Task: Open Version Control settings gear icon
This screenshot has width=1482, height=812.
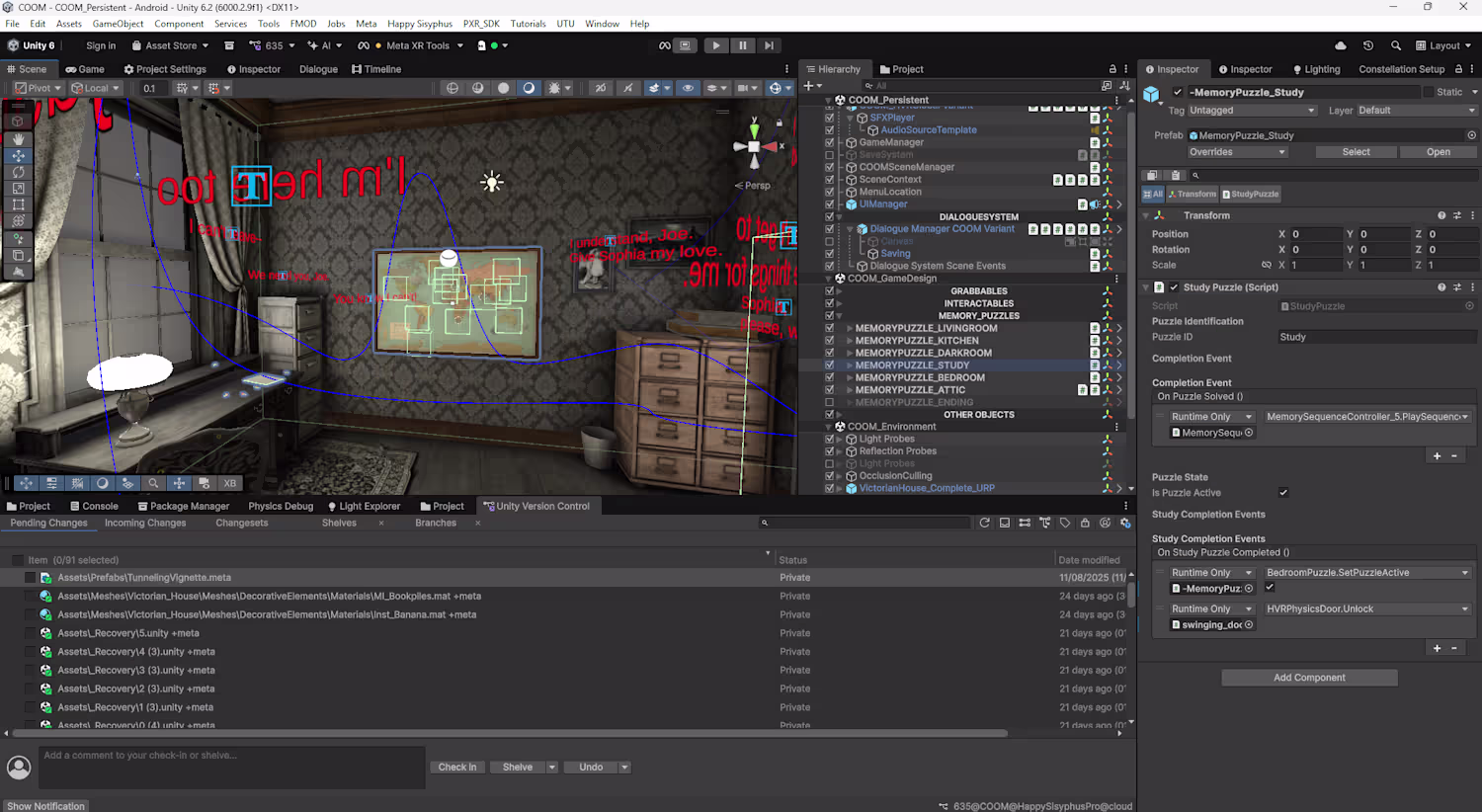Action: tap(1125, 523)
